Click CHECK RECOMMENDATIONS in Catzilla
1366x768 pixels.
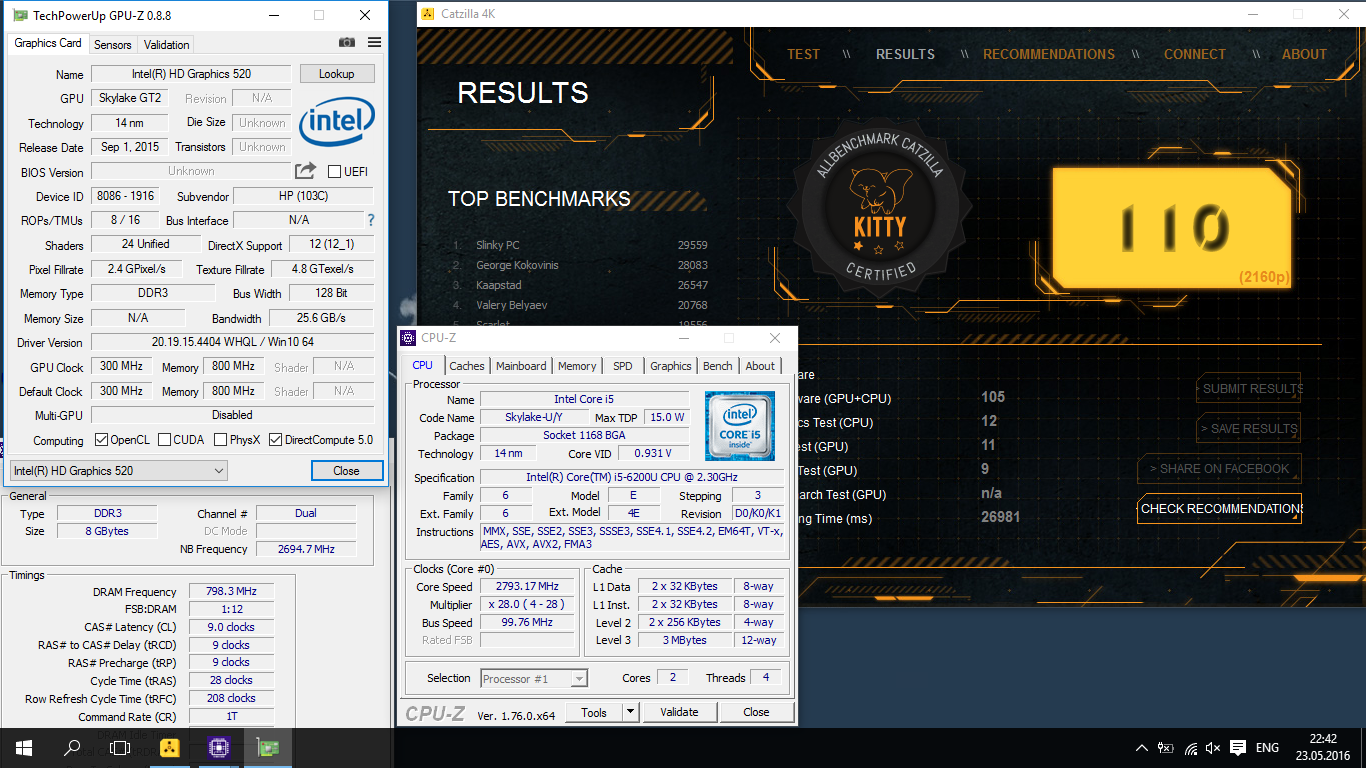[1219, 508]
